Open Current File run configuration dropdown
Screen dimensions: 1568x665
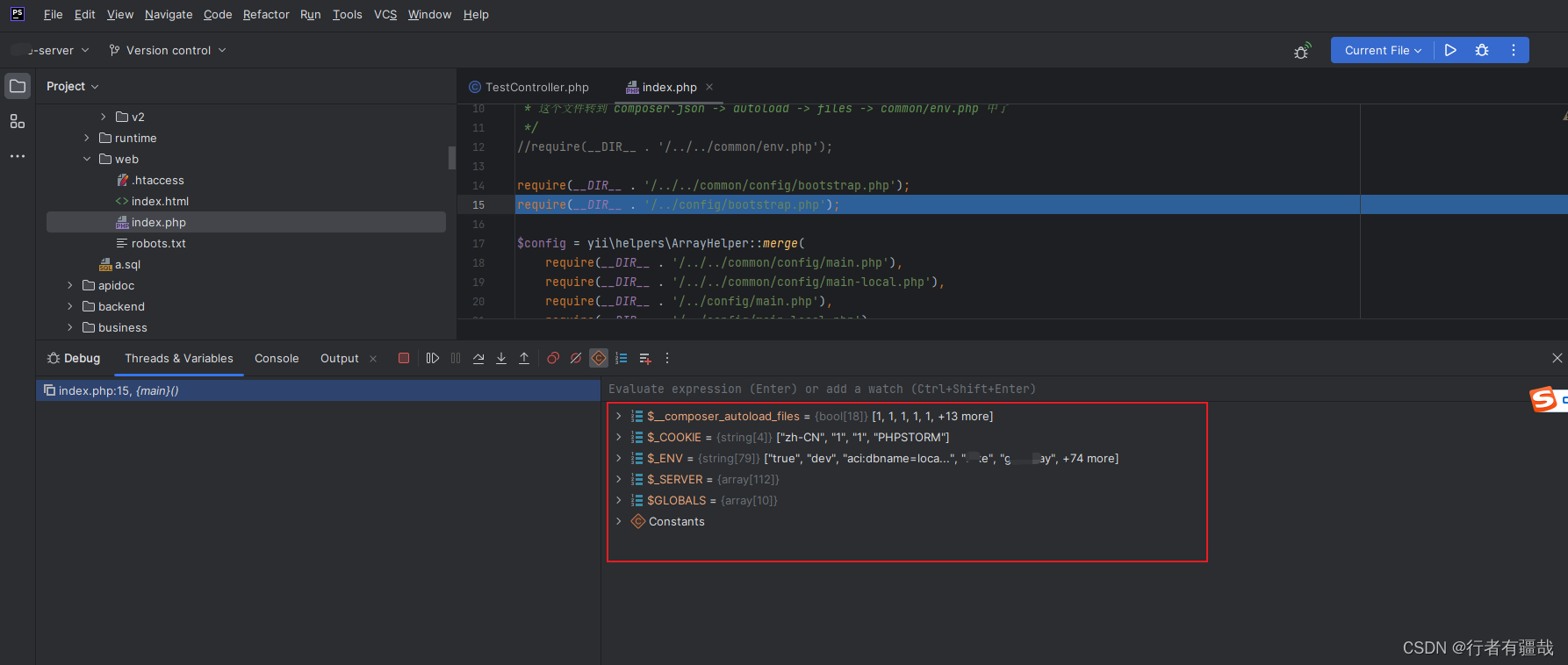coord(1383,50)
